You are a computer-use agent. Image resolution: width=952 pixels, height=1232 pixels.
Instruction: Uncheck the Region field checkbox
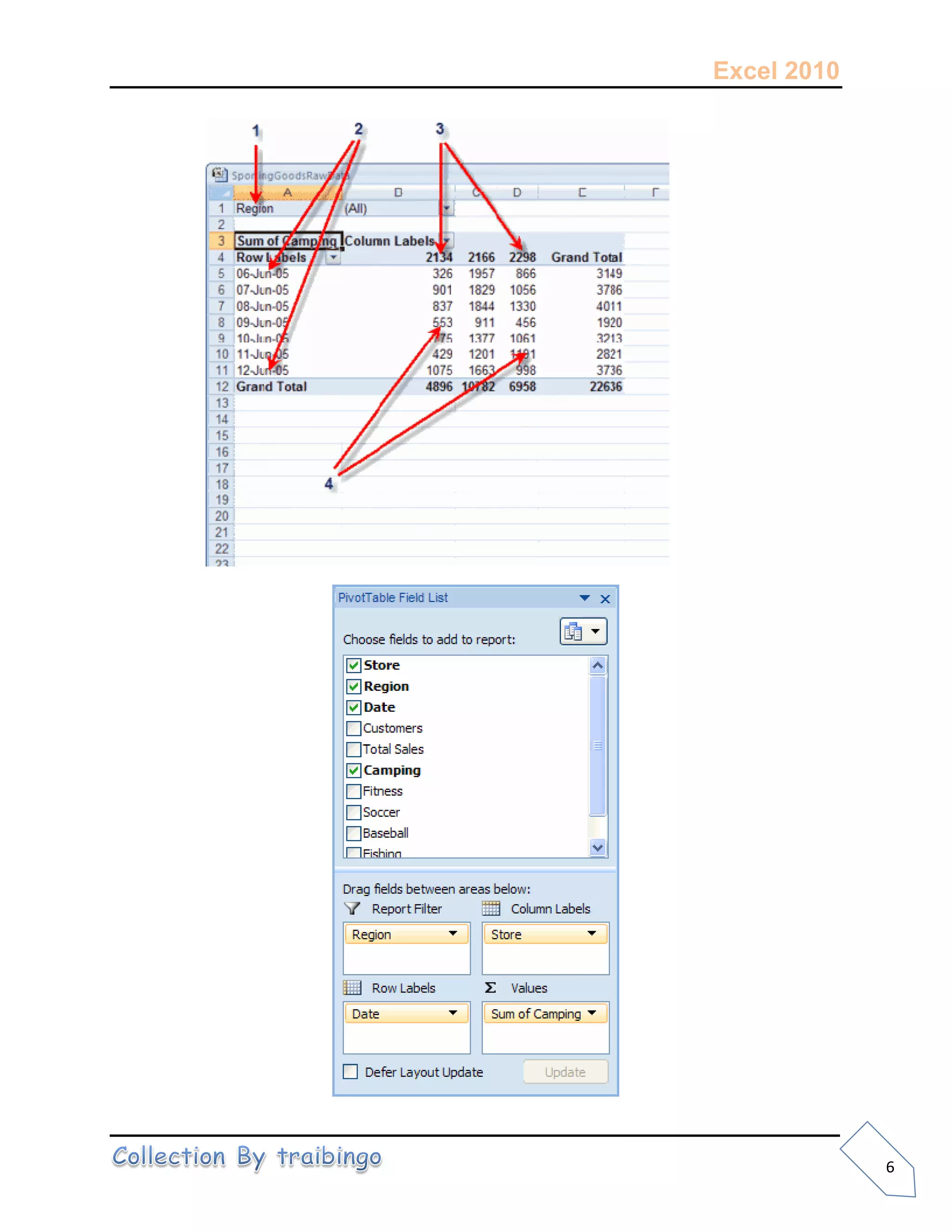coord(354,687)
